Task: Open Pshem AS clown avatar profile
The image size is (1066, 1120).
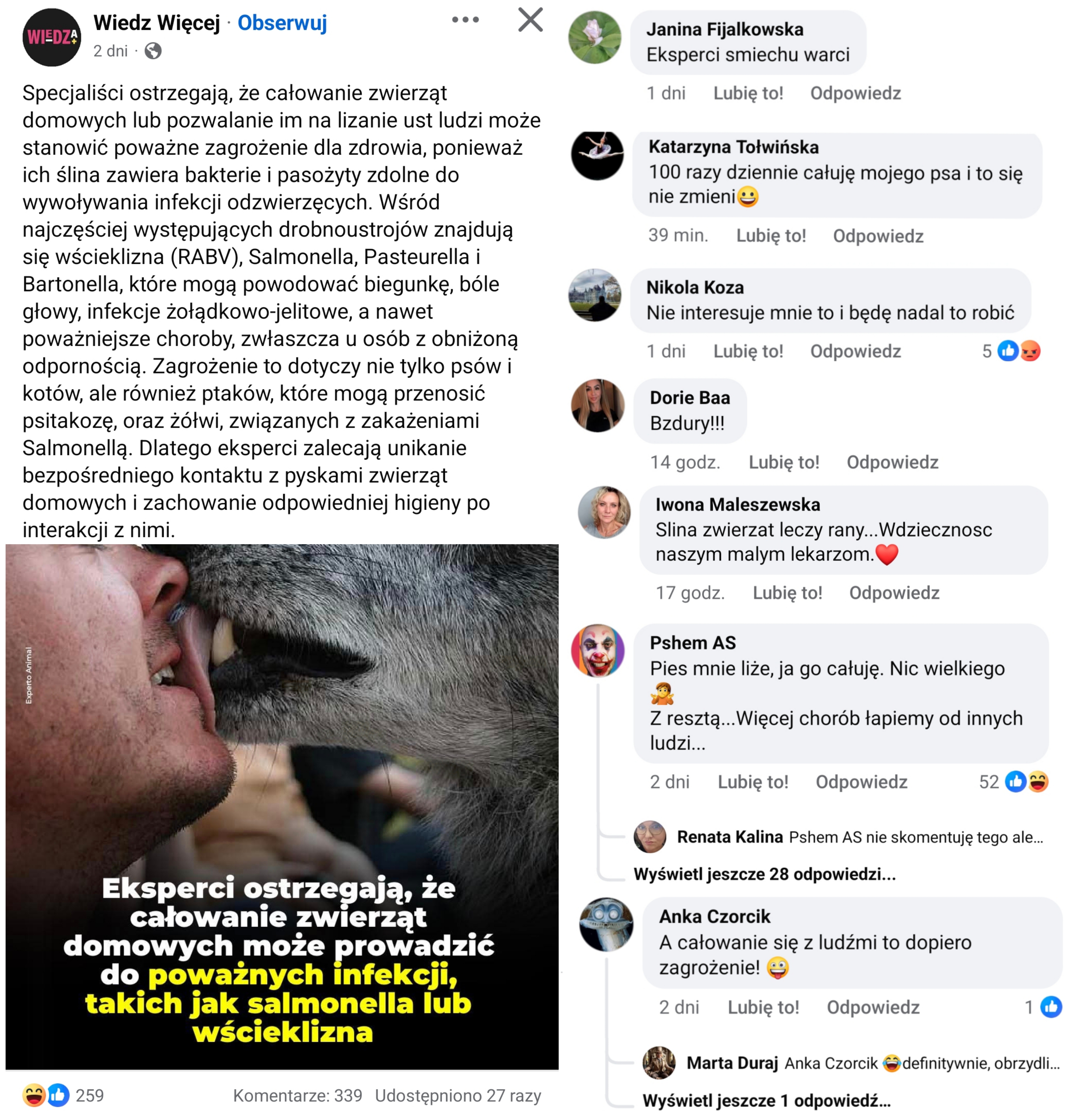Action: (x=597, y=651)
